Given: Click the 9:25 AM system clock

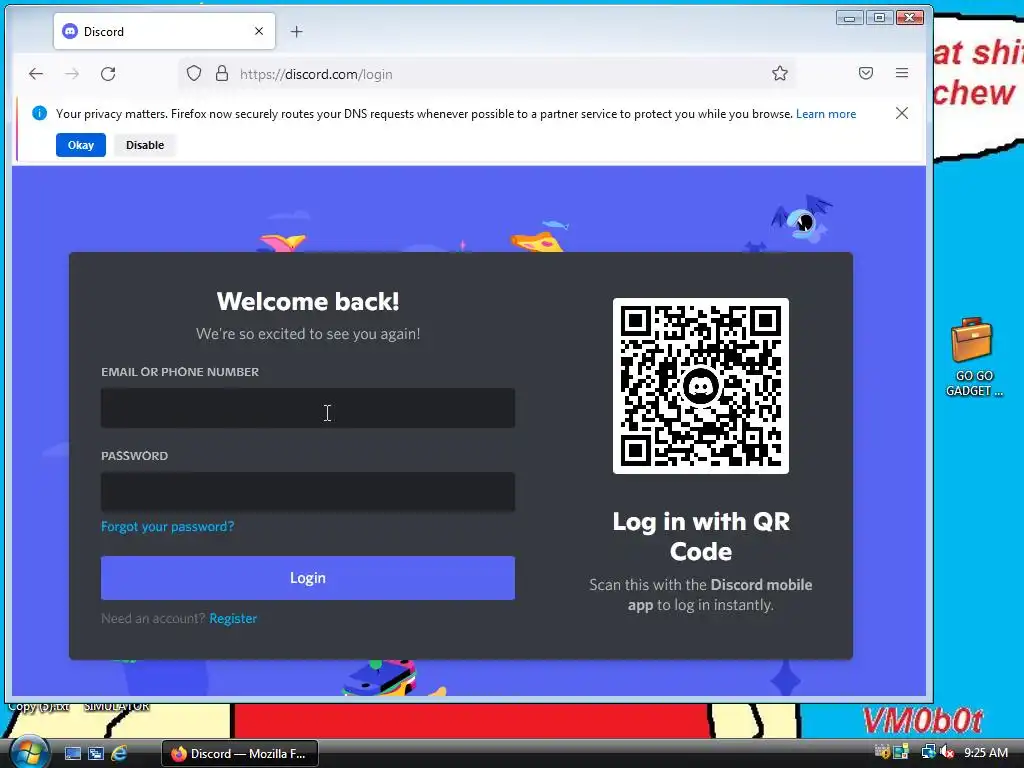Looking at the screenshot, I should click(985, 753).
